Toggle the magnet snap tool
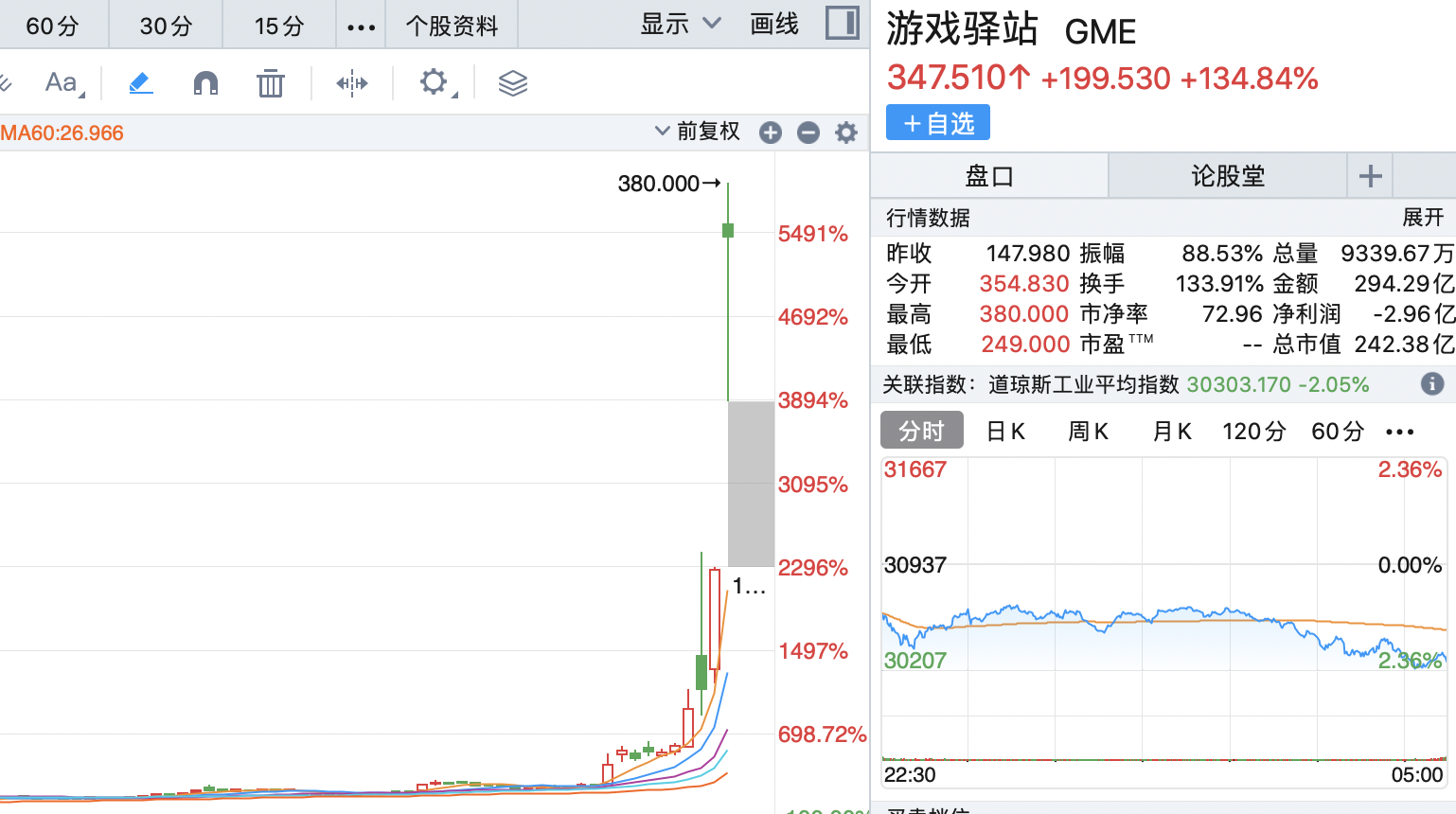 [205, 83]
